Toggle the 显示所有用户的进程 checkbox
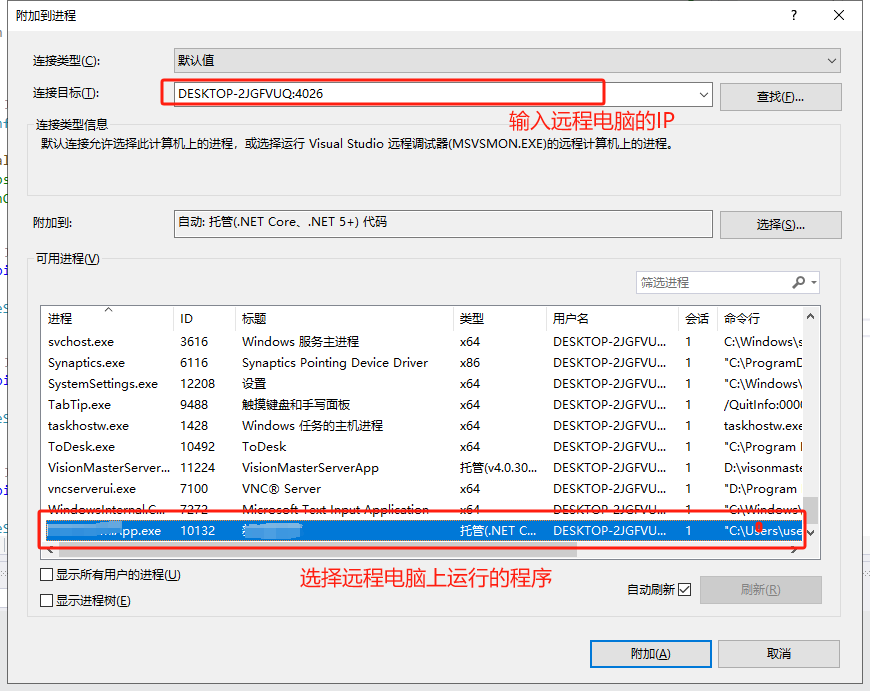Viewport: 870px width, 691px height. coord(47,574)
